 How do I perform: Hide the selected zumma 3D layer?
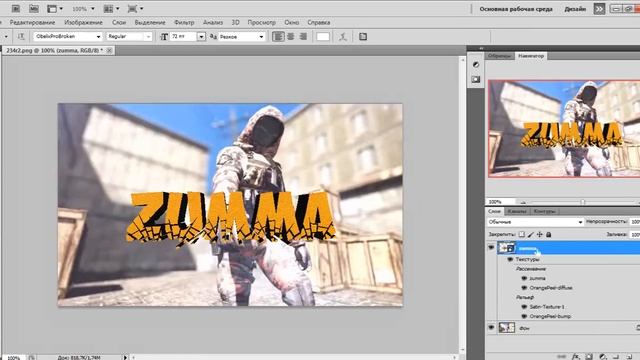(491, 247)
